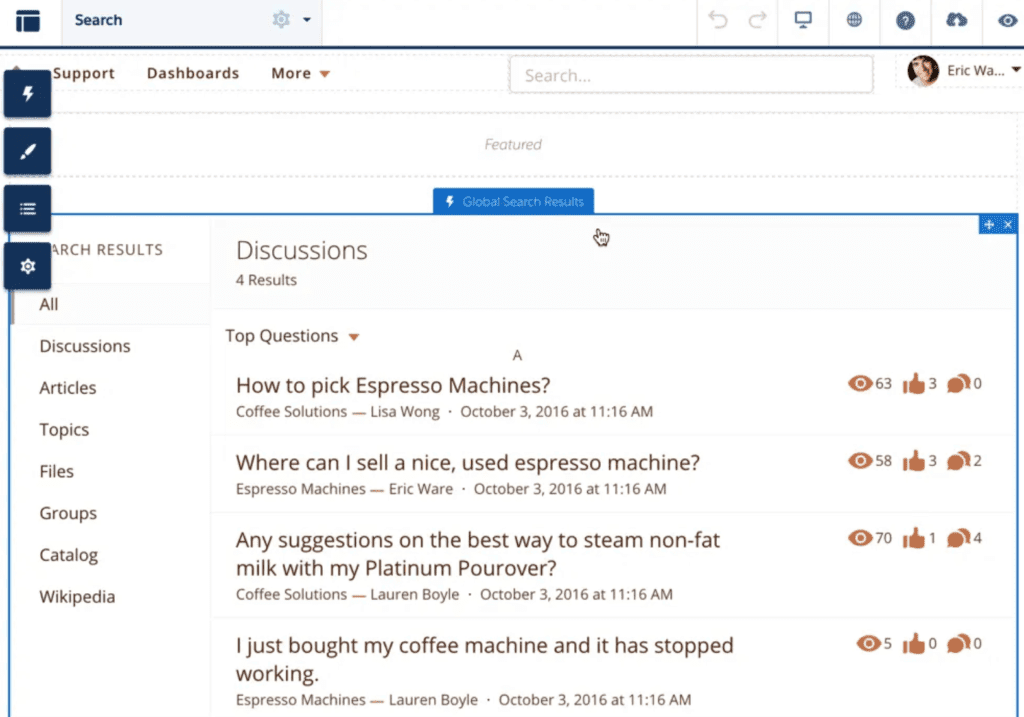Open the sidebar Settings gear panel

[27, 266]
